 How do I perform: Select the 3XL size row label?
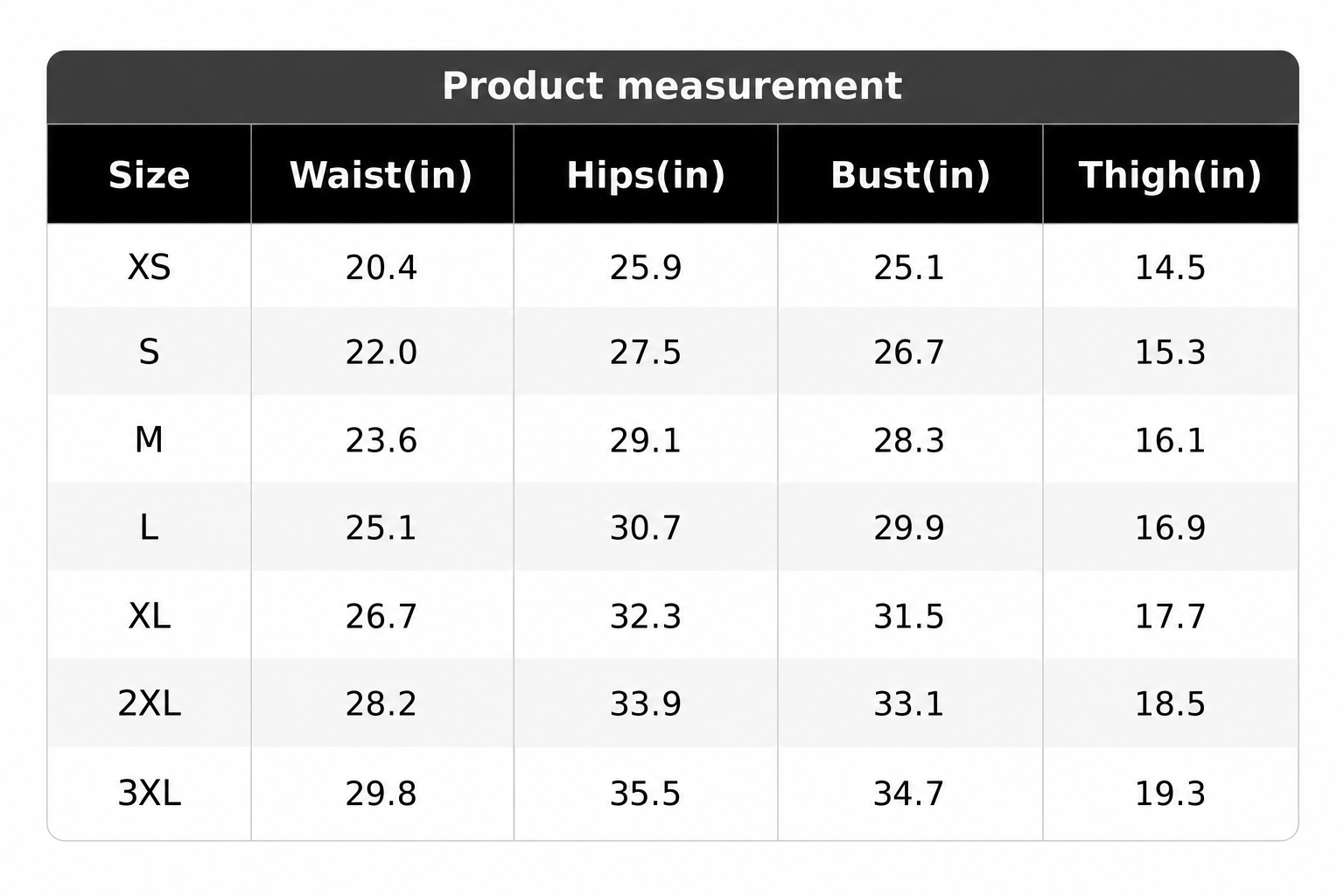coord(150,793)
